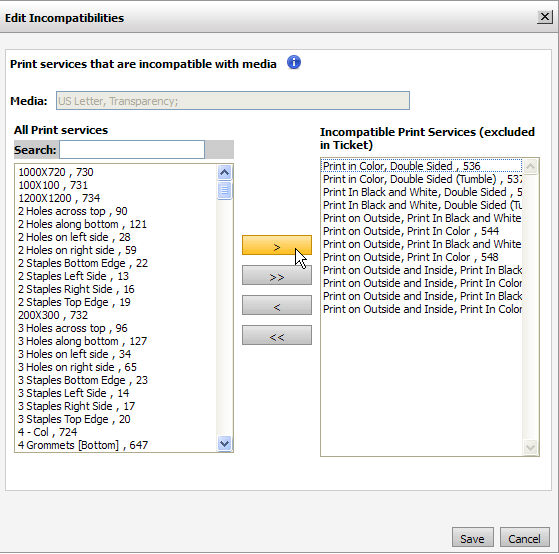Add selected service with the > button
Image resolution: width=559 pixels, height=554 pixels.
pyautogui.click(x=277, y=245)
